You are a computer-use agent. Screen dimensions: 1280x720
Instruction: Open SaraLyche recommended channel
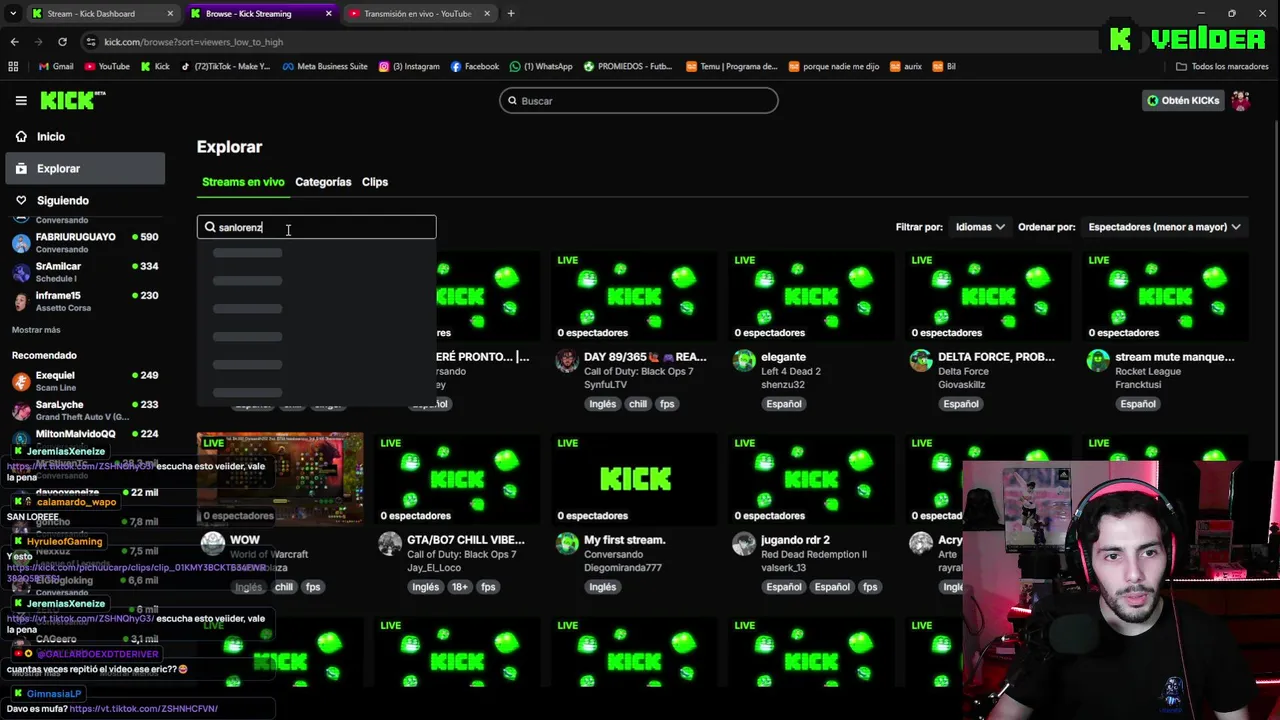(x=85, y=410)
